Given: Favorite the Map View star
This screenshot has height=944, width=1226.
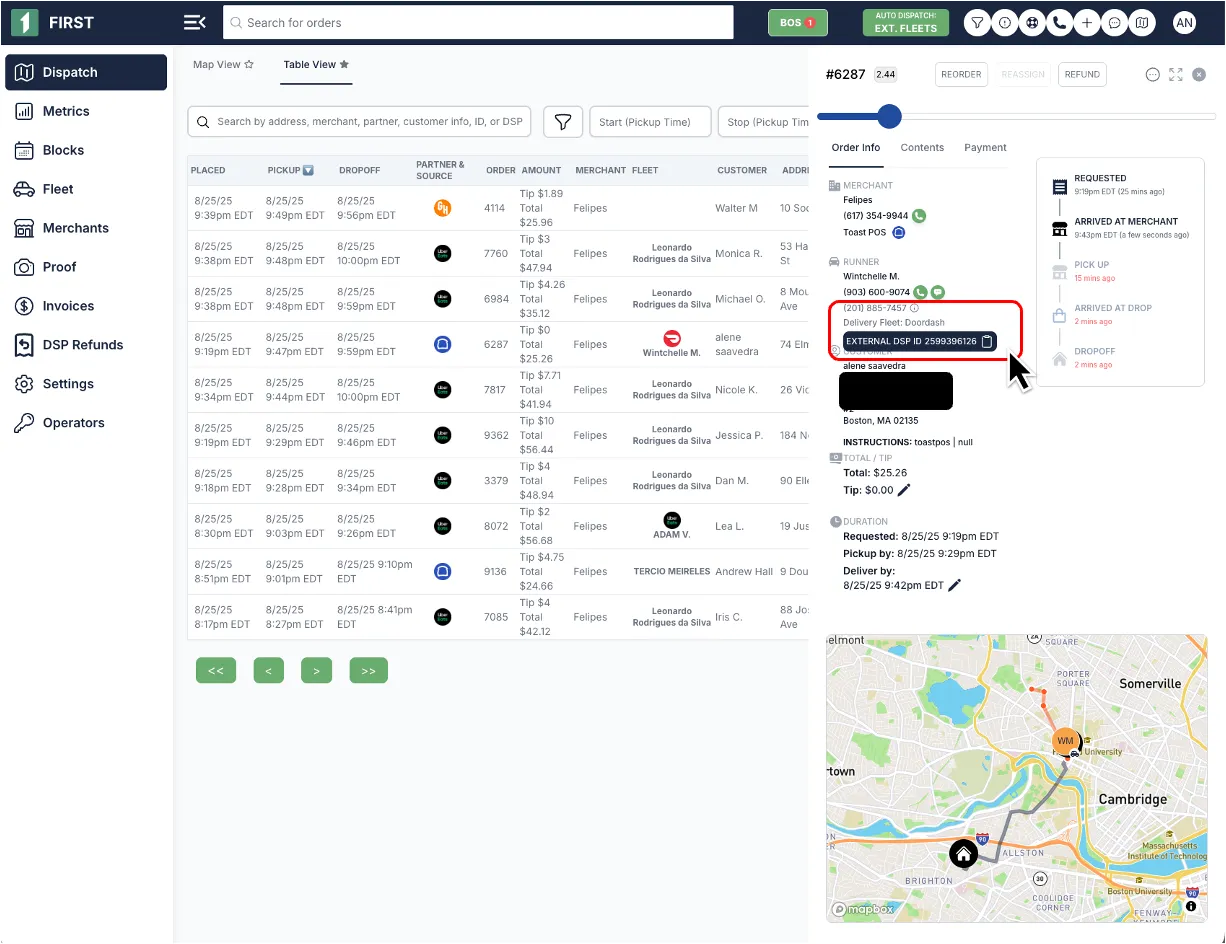Looking at the screenshot, I should (x=249, y=65).
